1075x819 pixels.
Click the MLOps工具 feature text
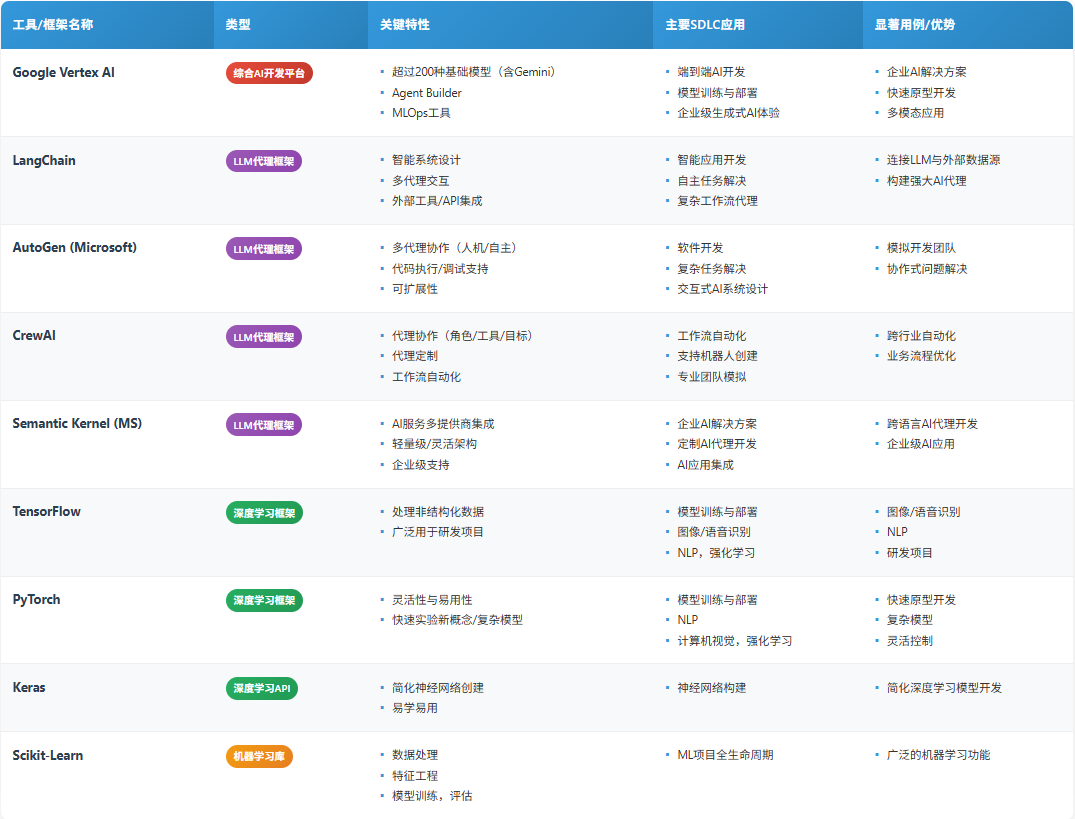click(x=421, y=113)
